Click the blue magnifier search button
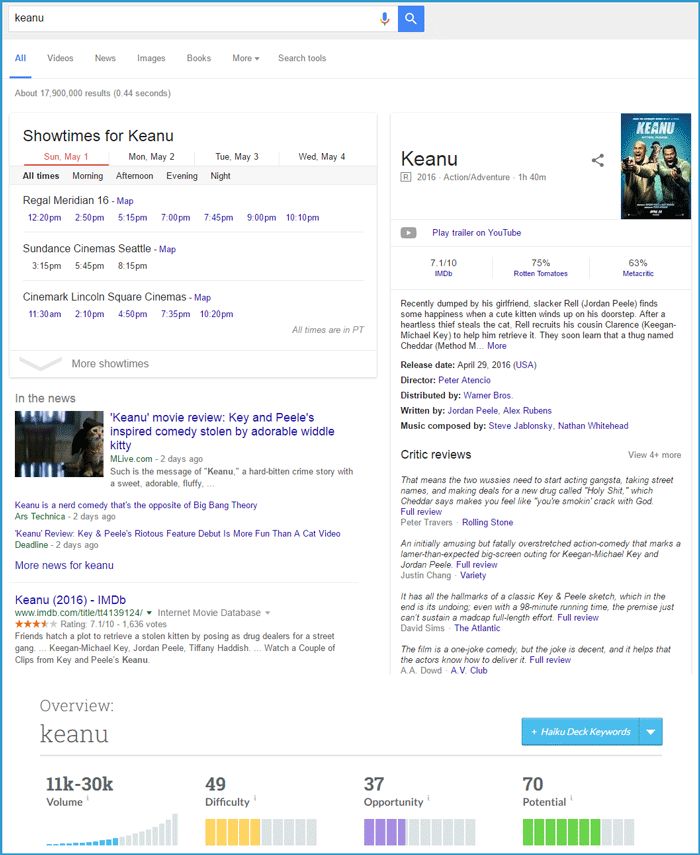 (x=411, y=18)
